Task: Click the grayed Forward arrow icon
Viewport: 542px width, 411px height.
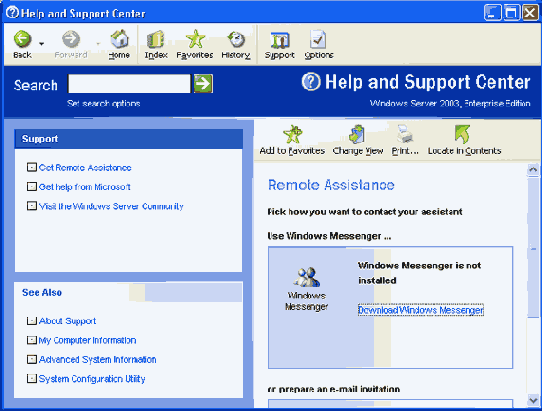Action: pyautogui.click(x=71, y=39)
